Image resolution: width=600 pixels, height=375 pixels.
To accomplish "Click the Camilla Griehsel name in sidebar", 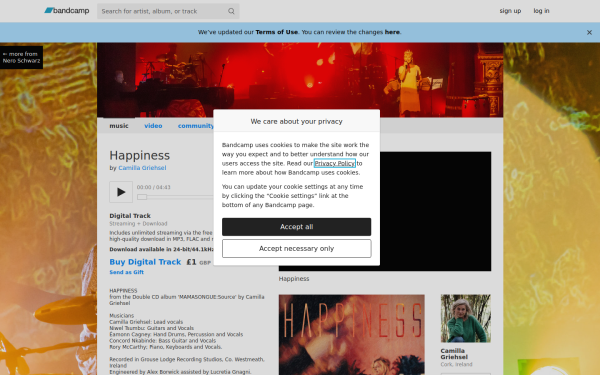I will [x=454, y=354].
